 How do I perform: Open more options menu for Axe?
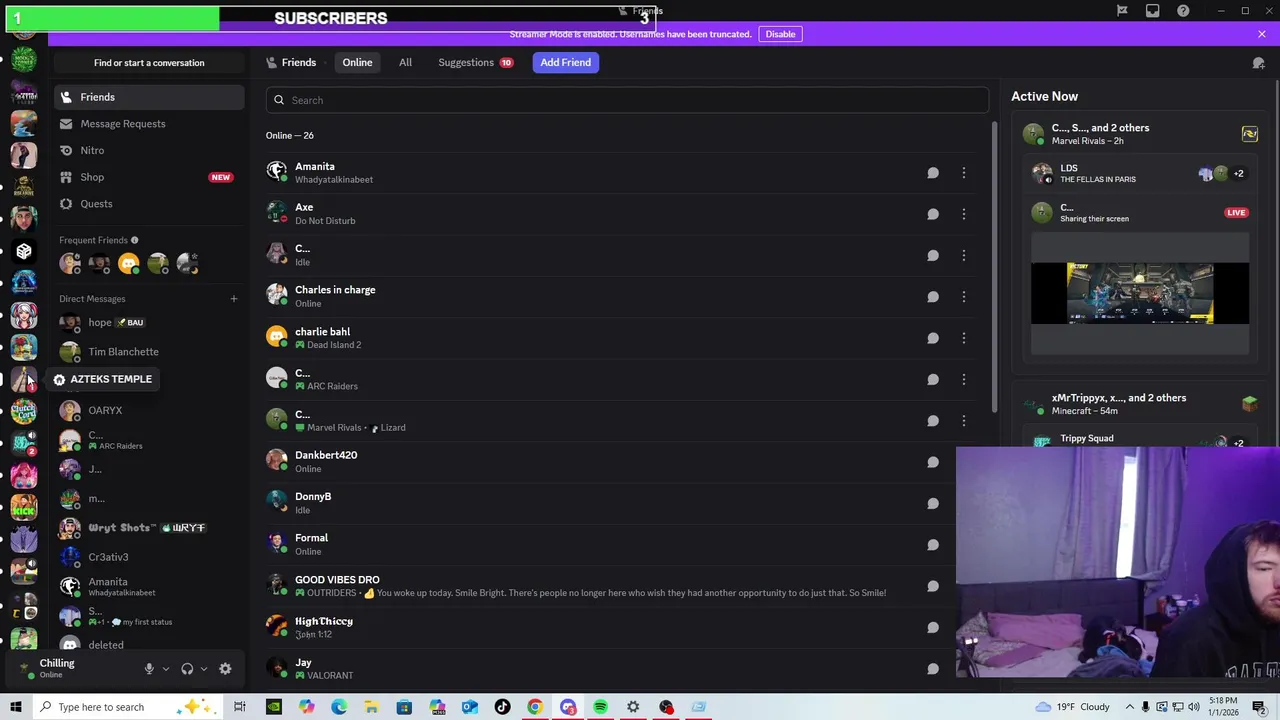964,214
